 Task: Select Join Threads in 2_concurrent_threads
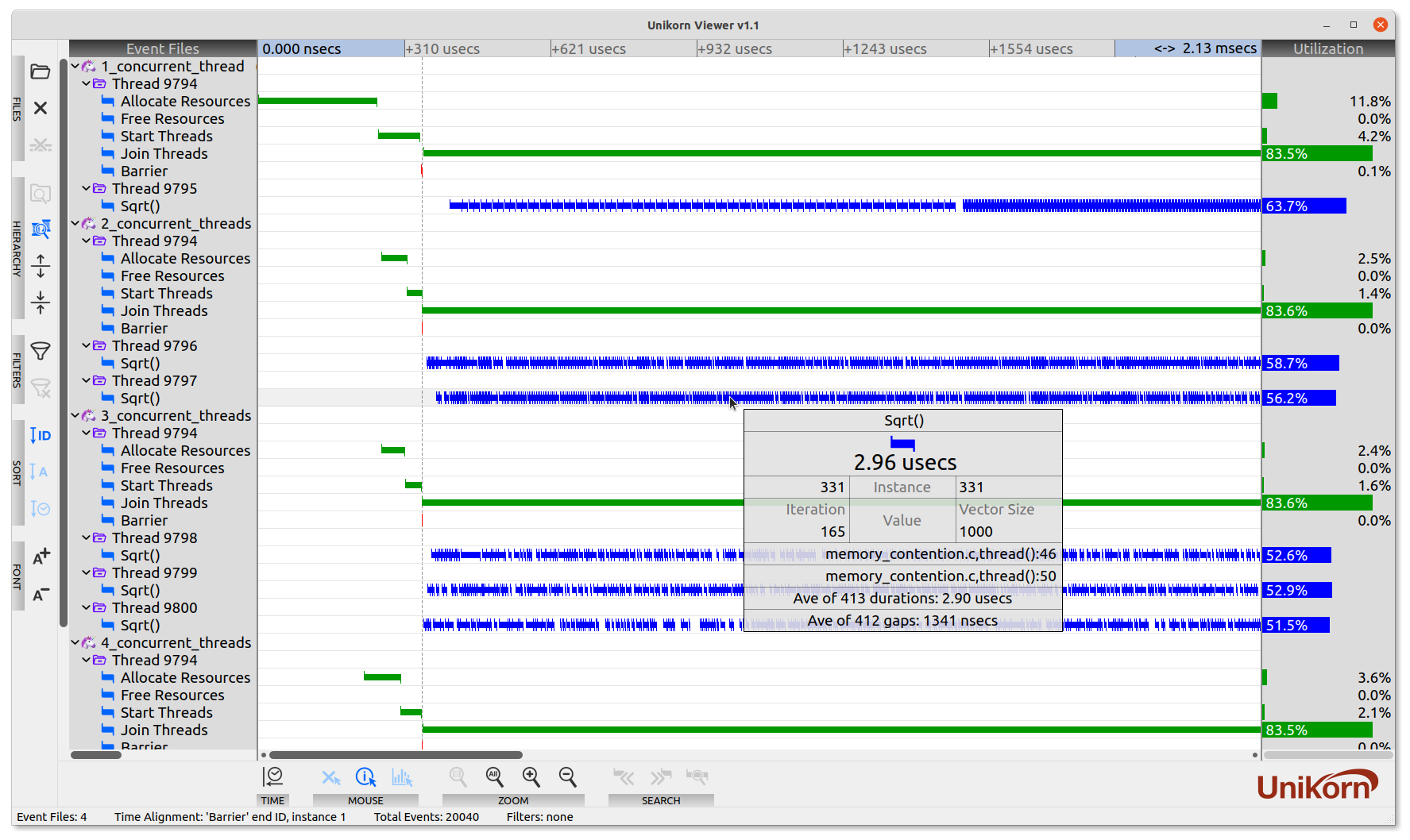tap(164, 311)
